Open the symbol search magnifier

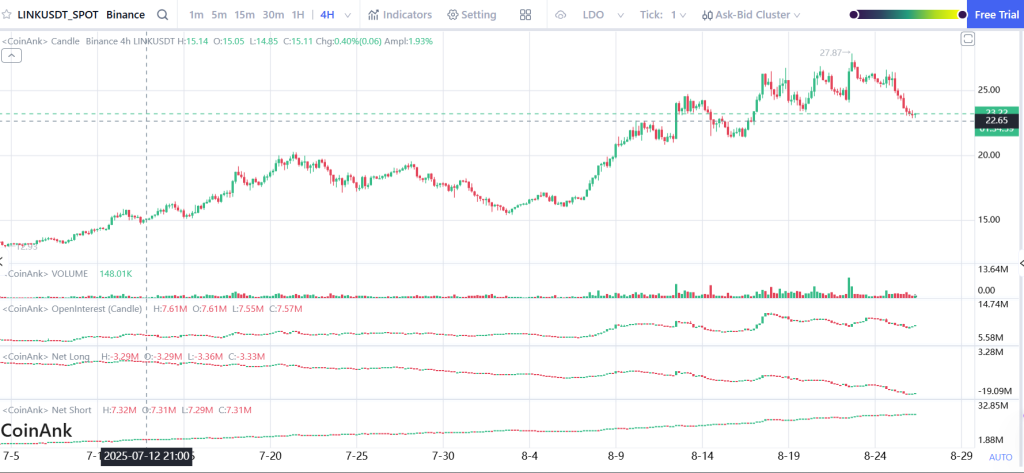tap(163, 14)
